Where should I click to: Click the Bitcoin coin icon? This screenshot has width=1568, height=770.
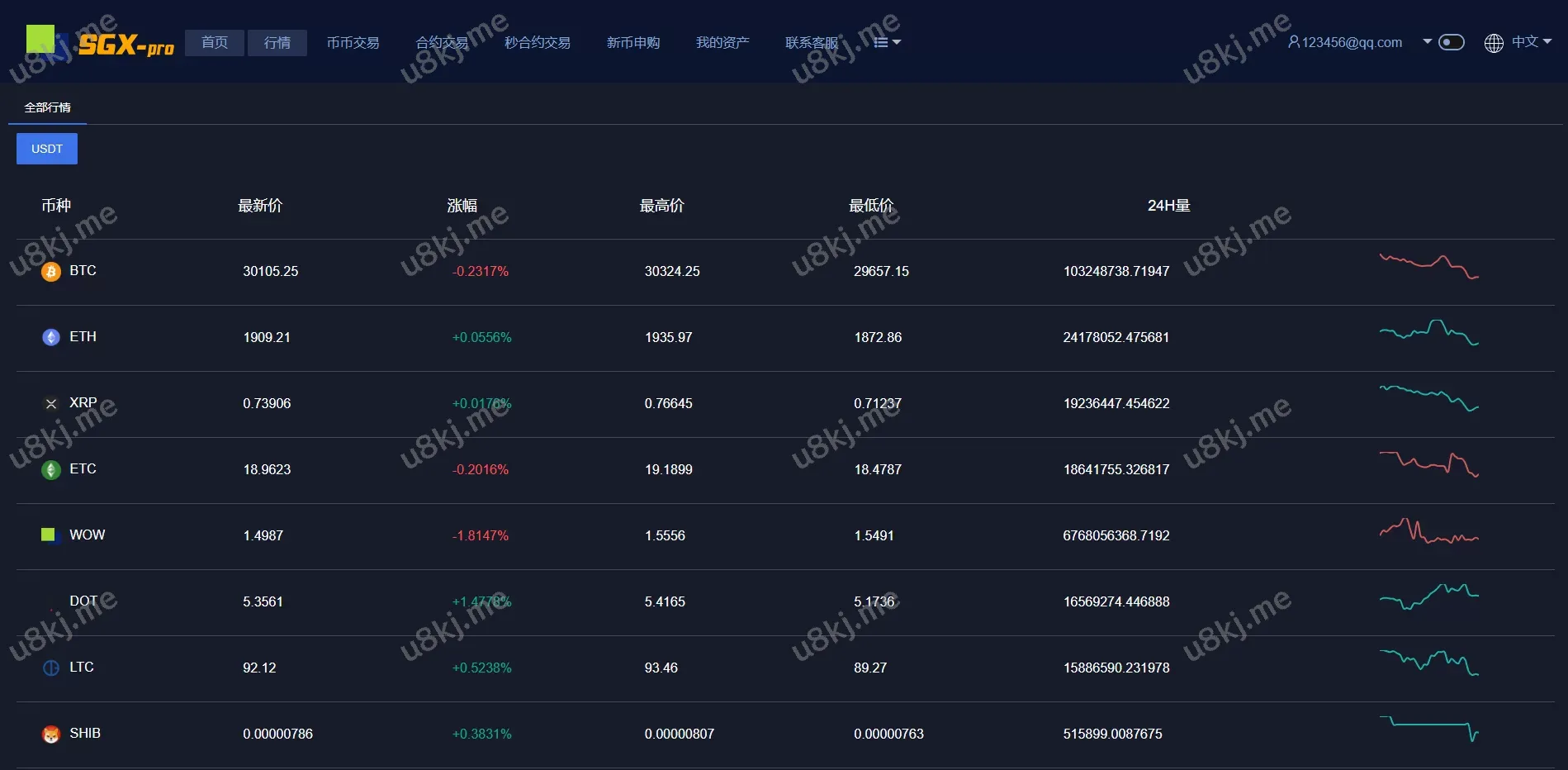(x=51, y=272)
